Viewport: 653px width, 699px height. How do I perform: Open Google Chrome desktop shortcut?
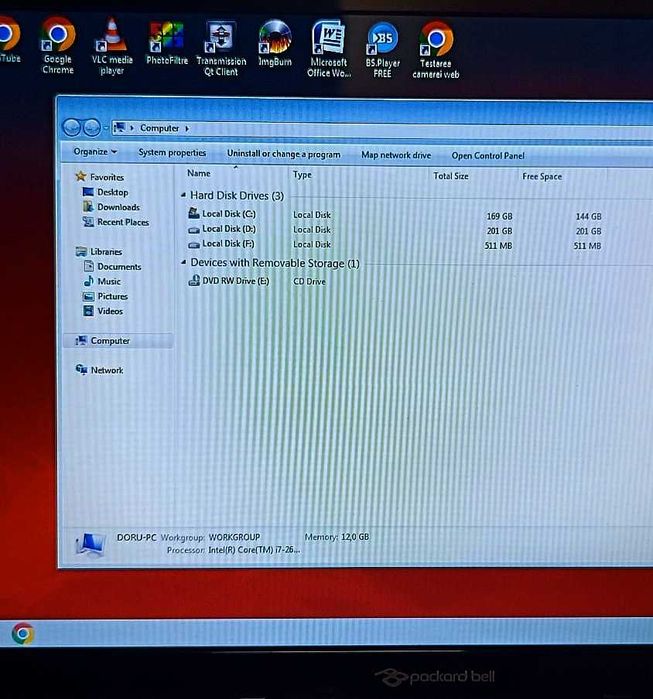pos(58,45)
